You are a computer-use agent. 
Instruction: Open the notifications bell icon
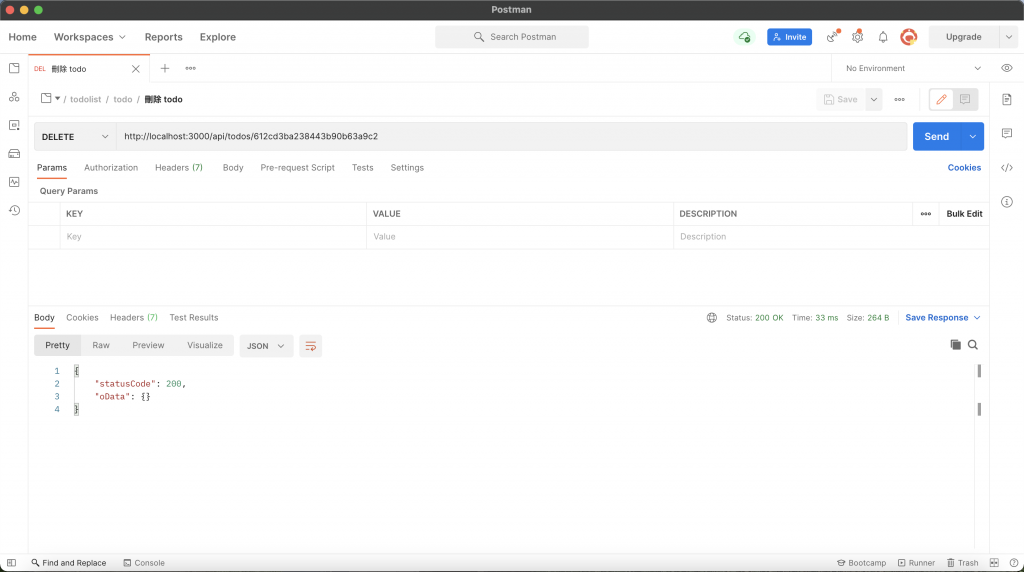click(883, 37)
